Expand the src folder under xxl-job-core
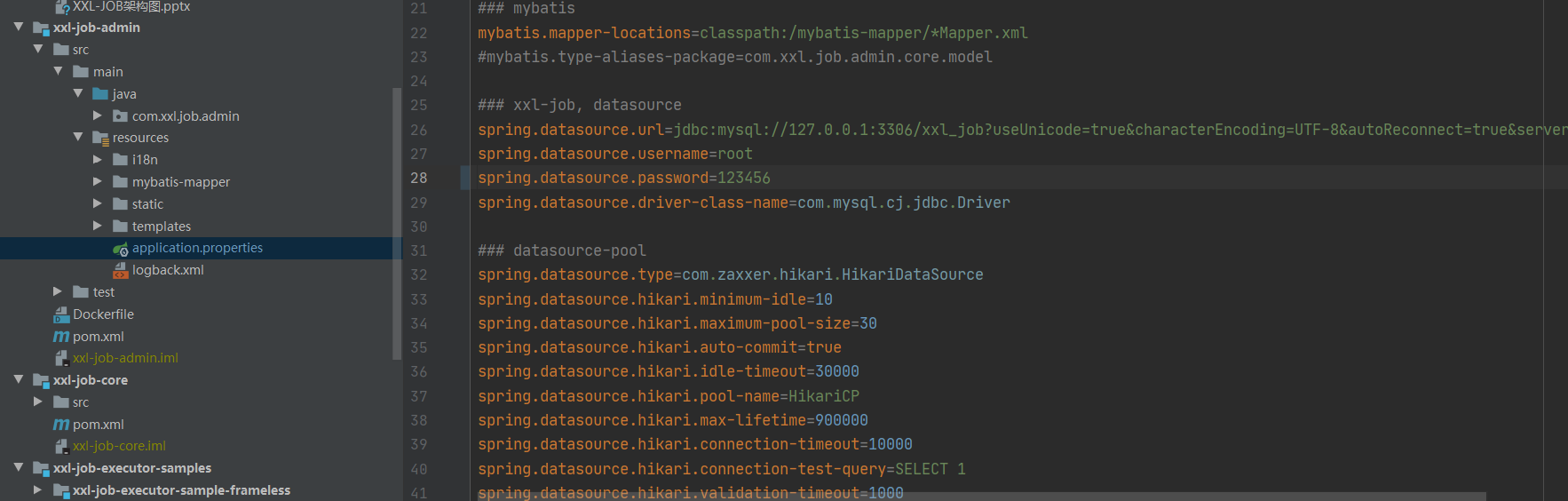The image size is (1568, 501). [x=38, y=402]
